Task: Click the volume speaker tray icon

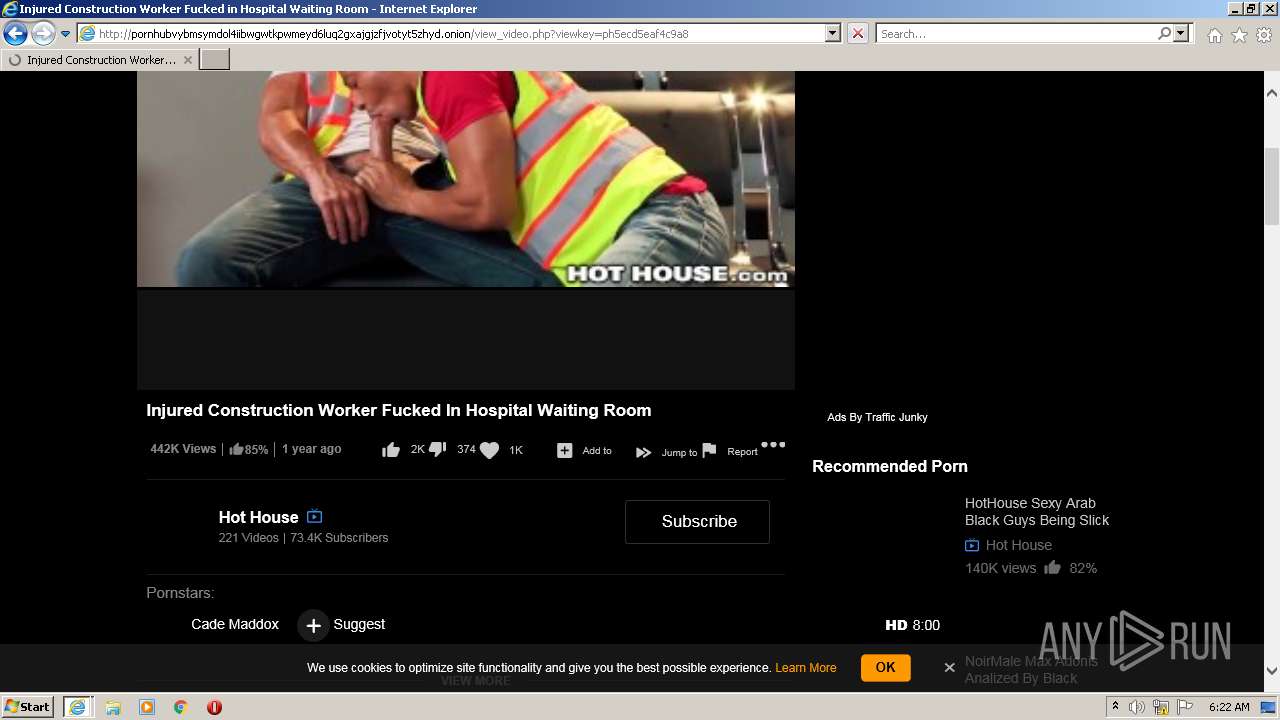Action: (x=1137, y=707)
